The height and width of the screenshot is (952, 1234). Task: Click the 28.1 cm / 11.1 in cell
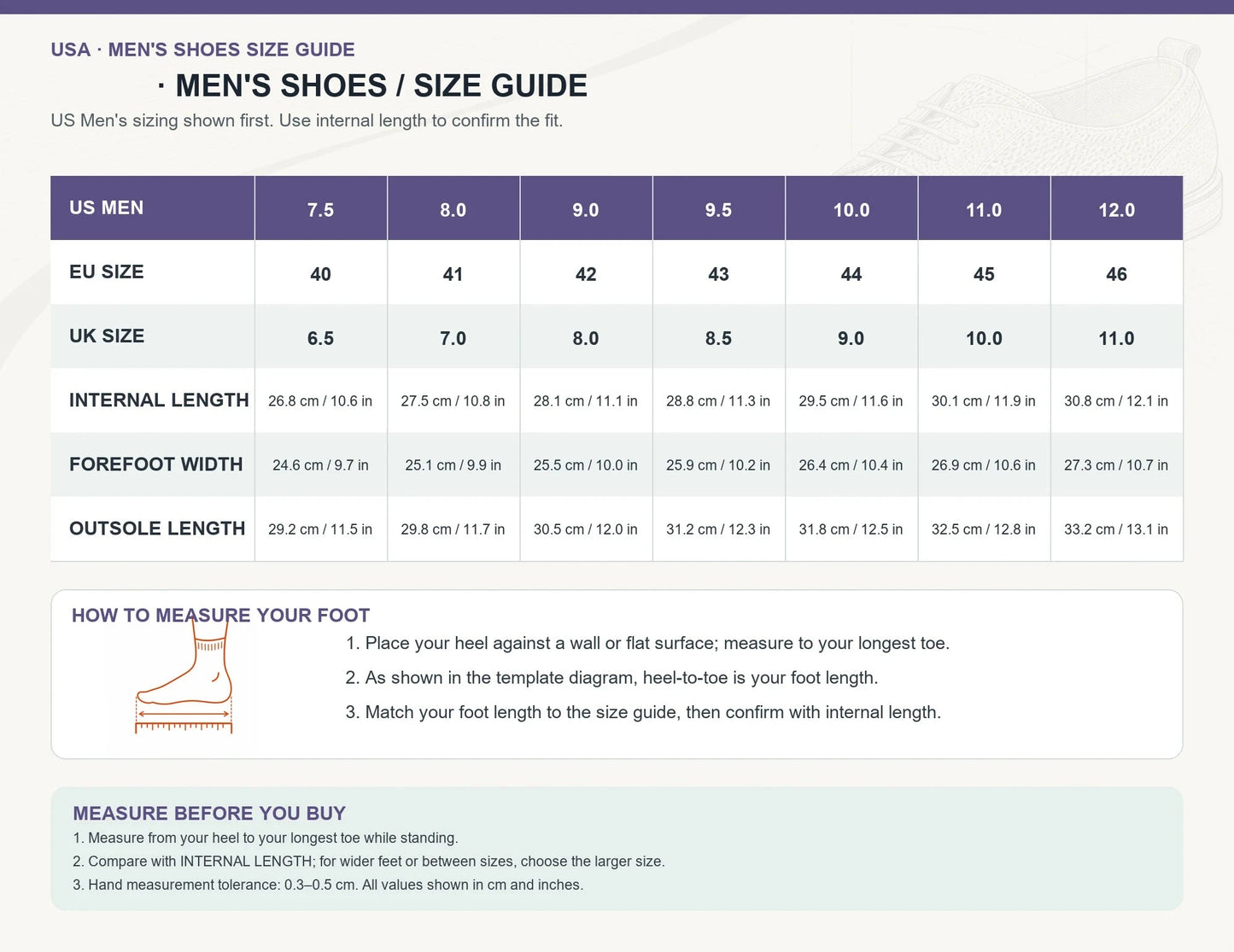pos(586,401)
